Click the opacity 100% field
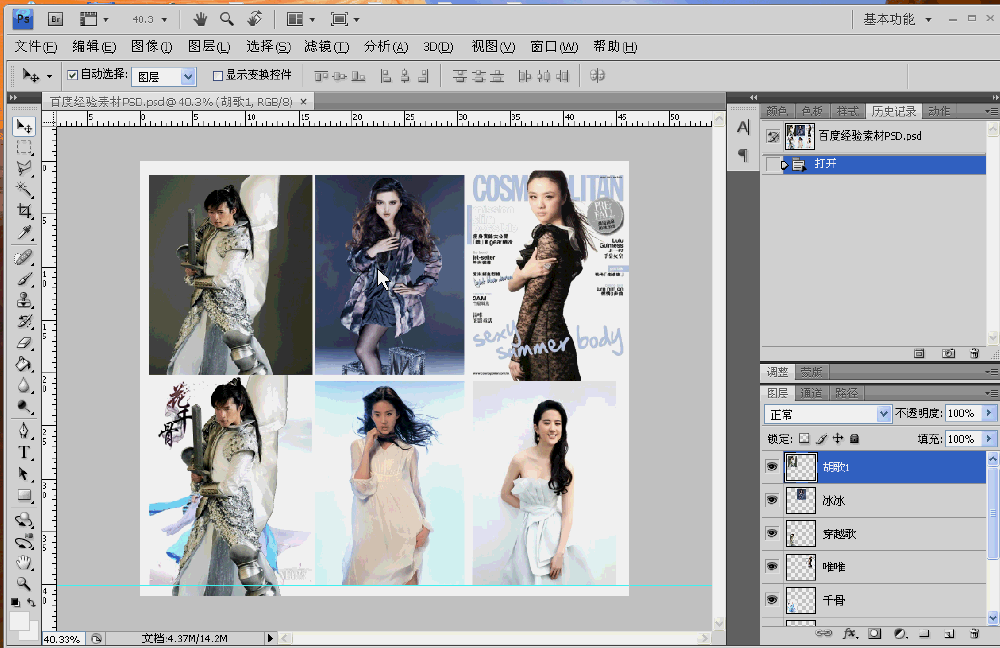 [x=964, y=413]
